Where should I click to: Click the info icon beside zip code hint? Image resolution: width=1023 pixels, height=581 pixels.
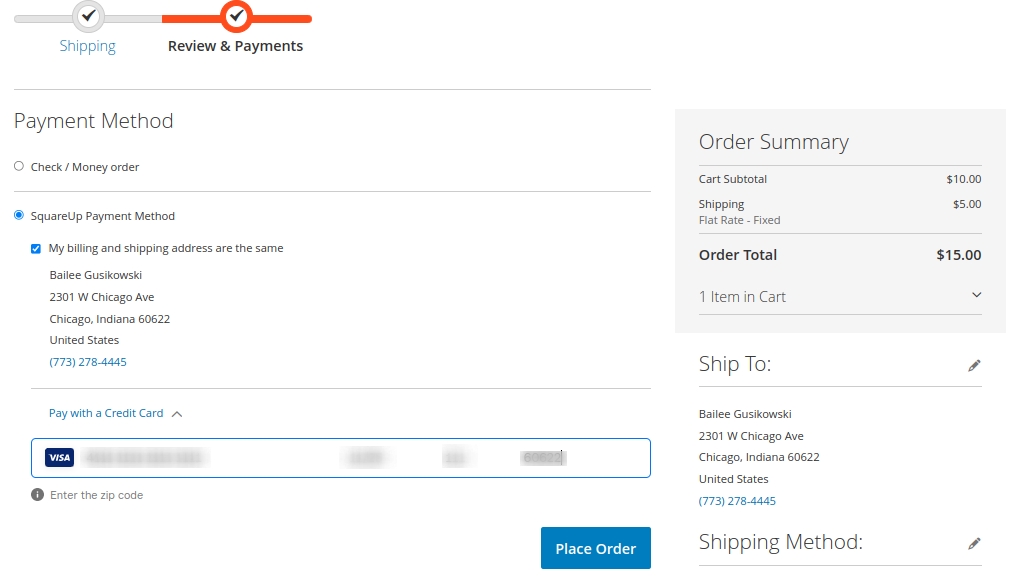37,495
